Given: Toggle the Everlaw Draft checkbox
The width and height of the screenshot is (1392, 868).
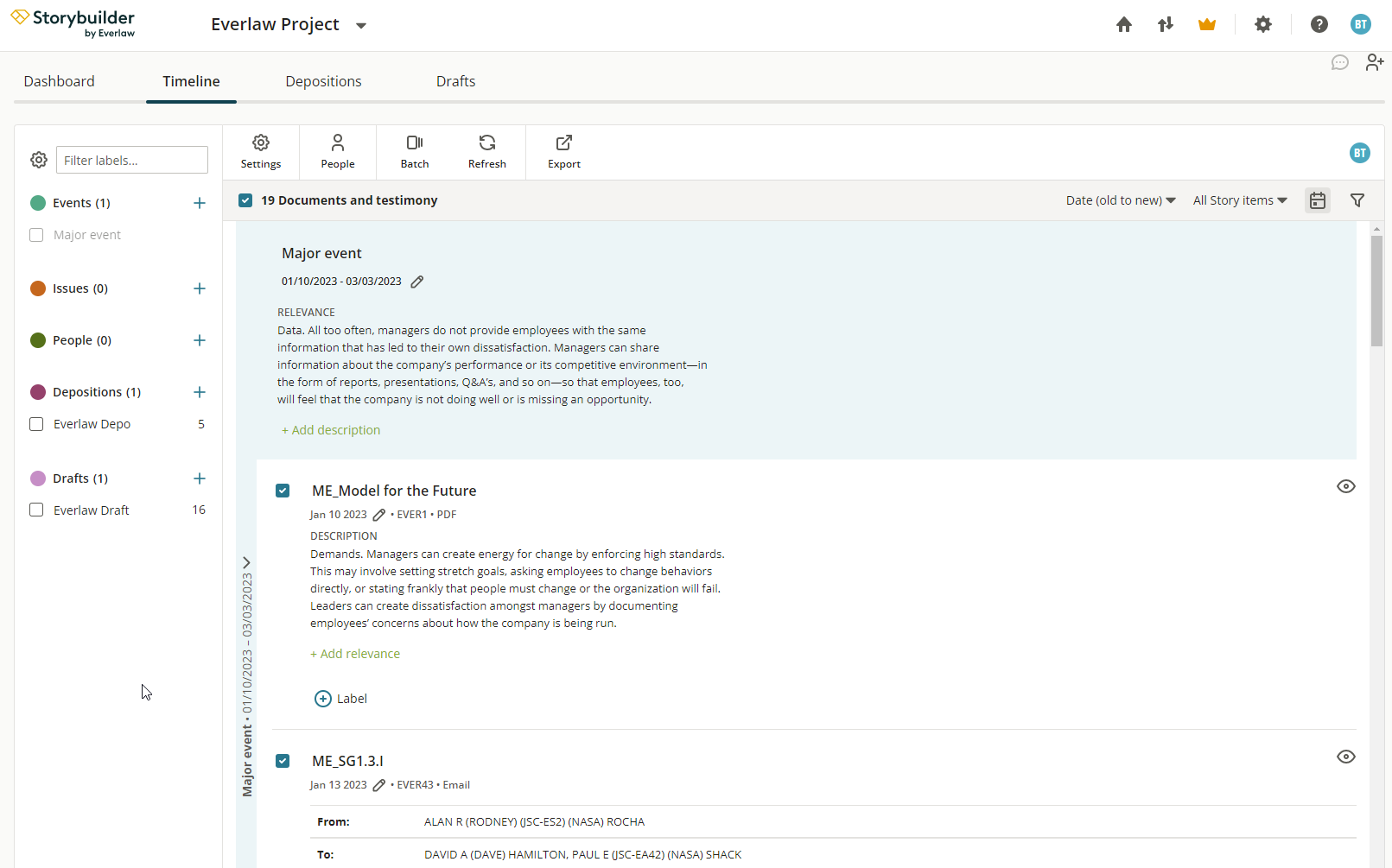Looking at the screenshot, I should pos(36,510).
